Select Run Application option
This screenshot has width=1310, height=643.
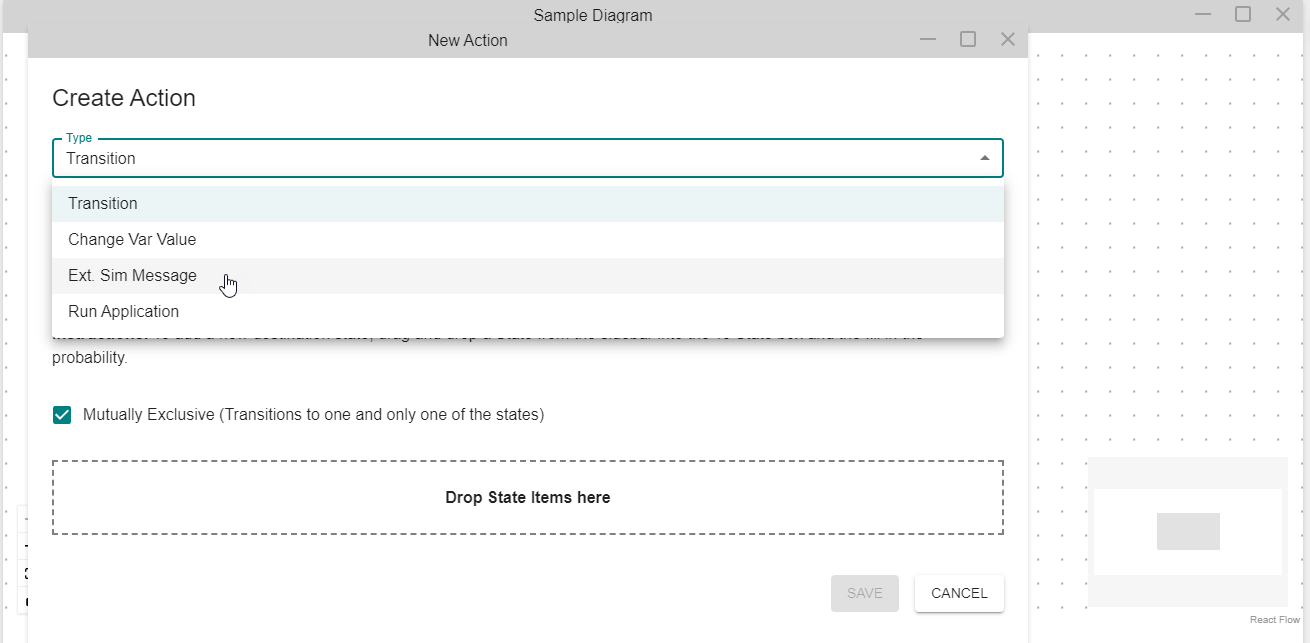pos(527,312)
